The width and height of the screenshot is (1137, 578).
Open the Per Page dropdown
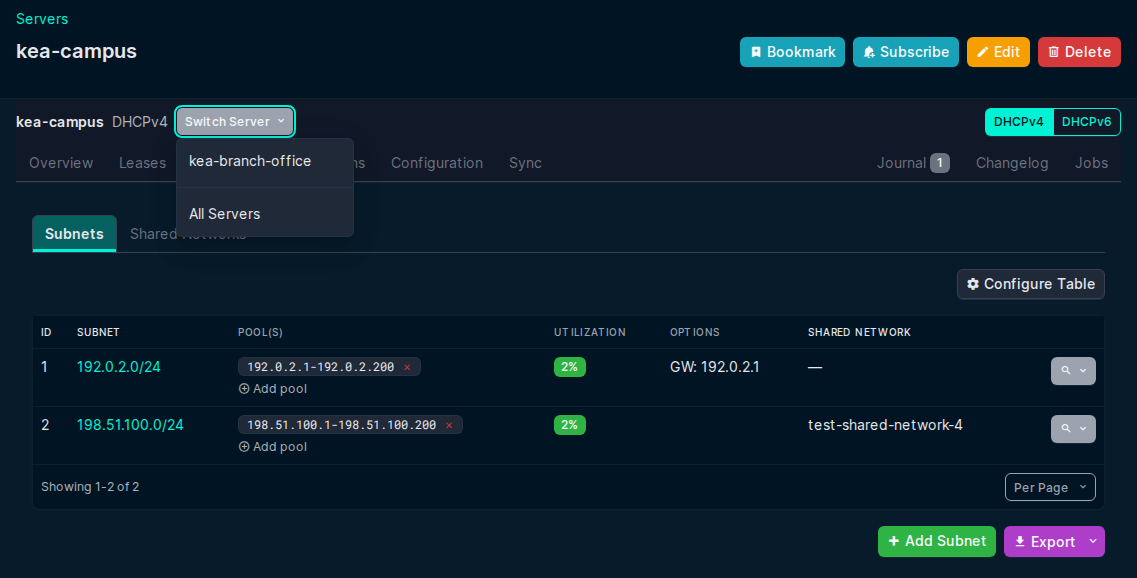1050,487
